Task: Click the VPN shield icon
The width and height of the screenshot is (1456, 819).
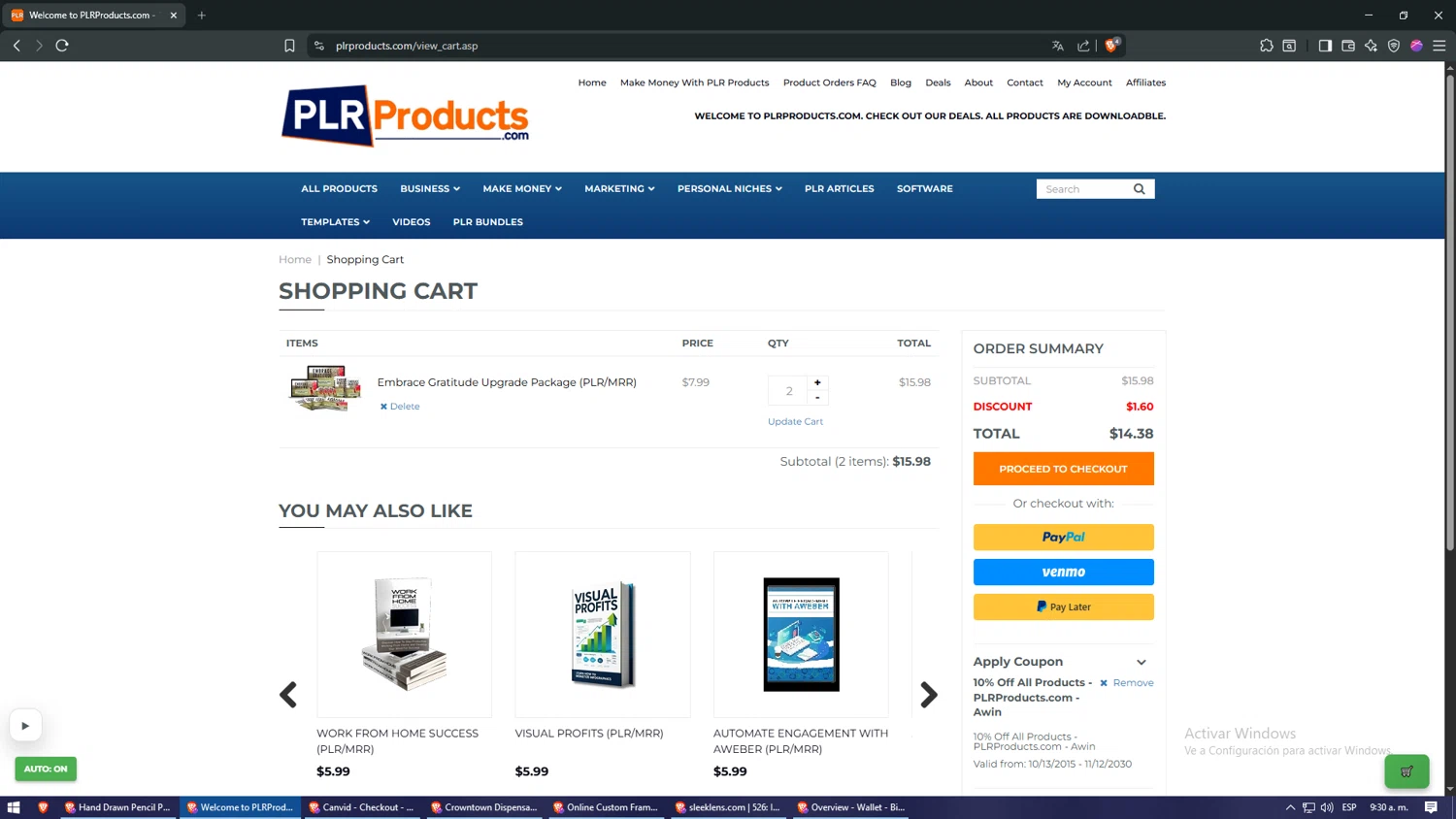Action: click(1394, 46)
